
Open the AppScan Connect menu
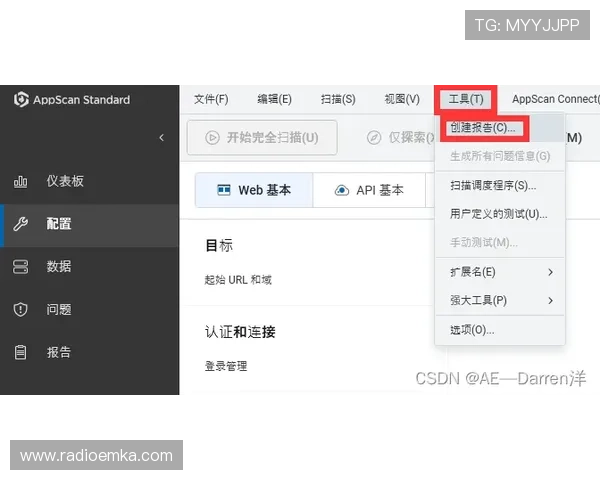coord(556,99)
